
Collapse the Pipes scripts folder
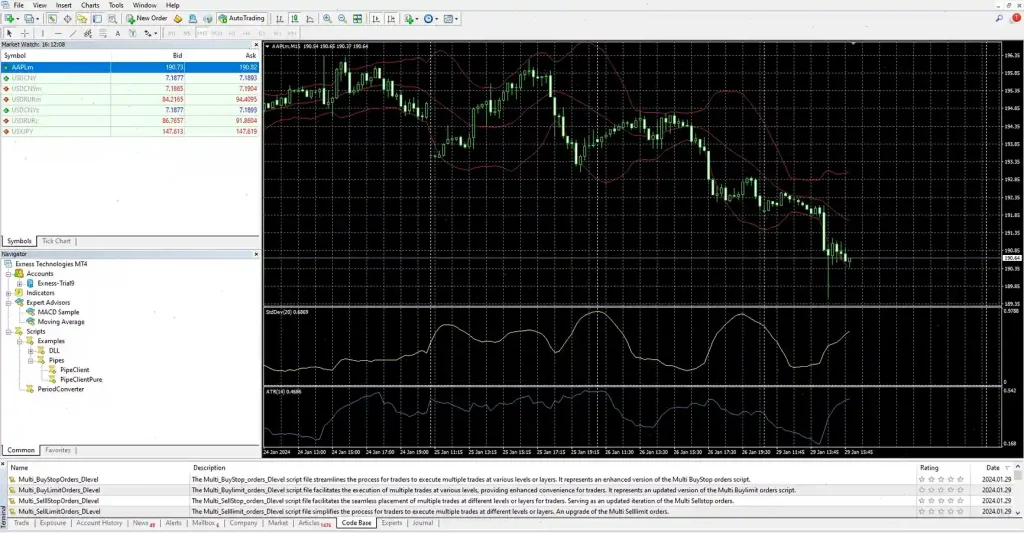[31, 361]
